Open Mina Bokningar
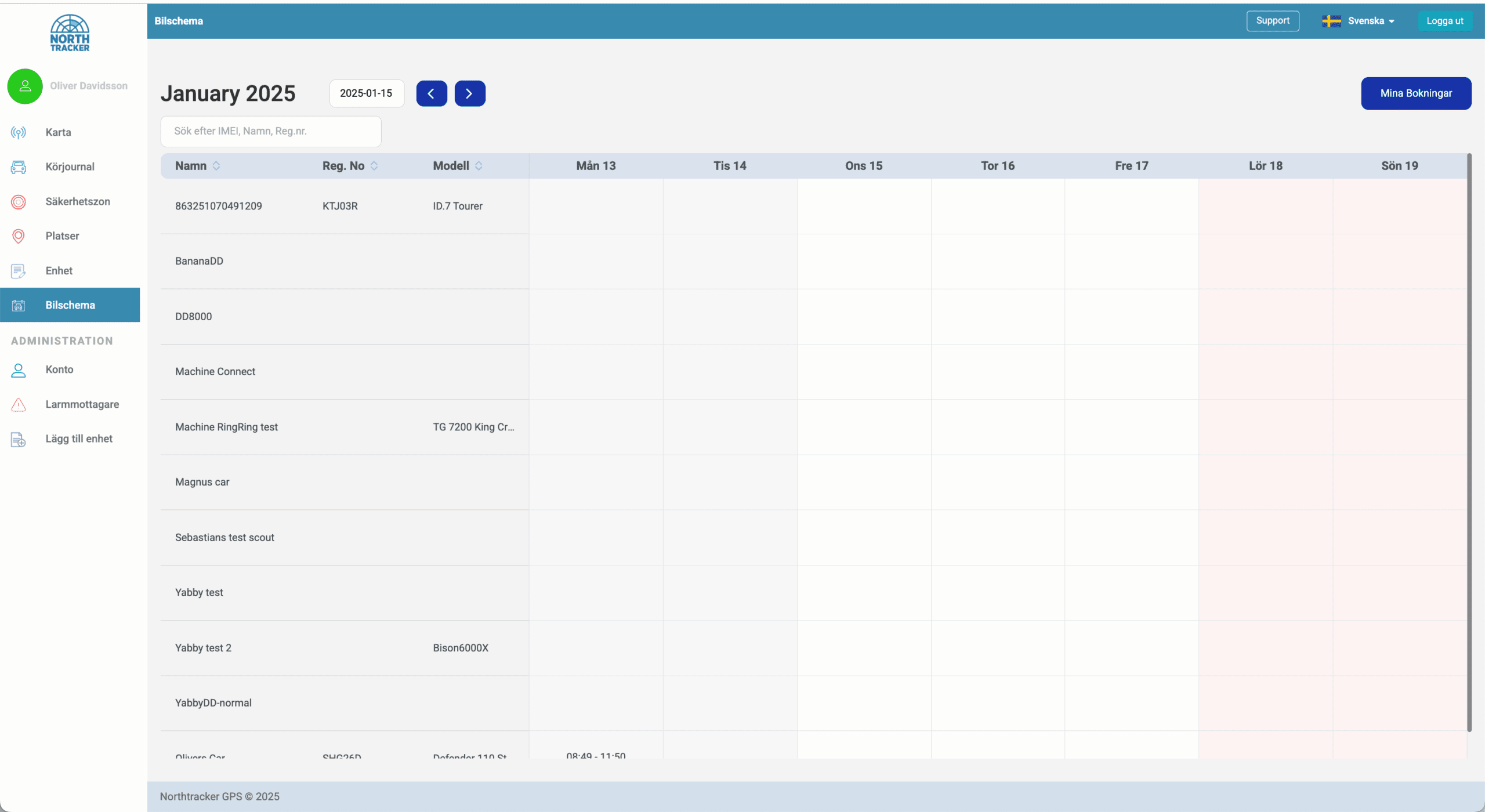Viewport: 1485px width, 812px height. pos(1416,93)
